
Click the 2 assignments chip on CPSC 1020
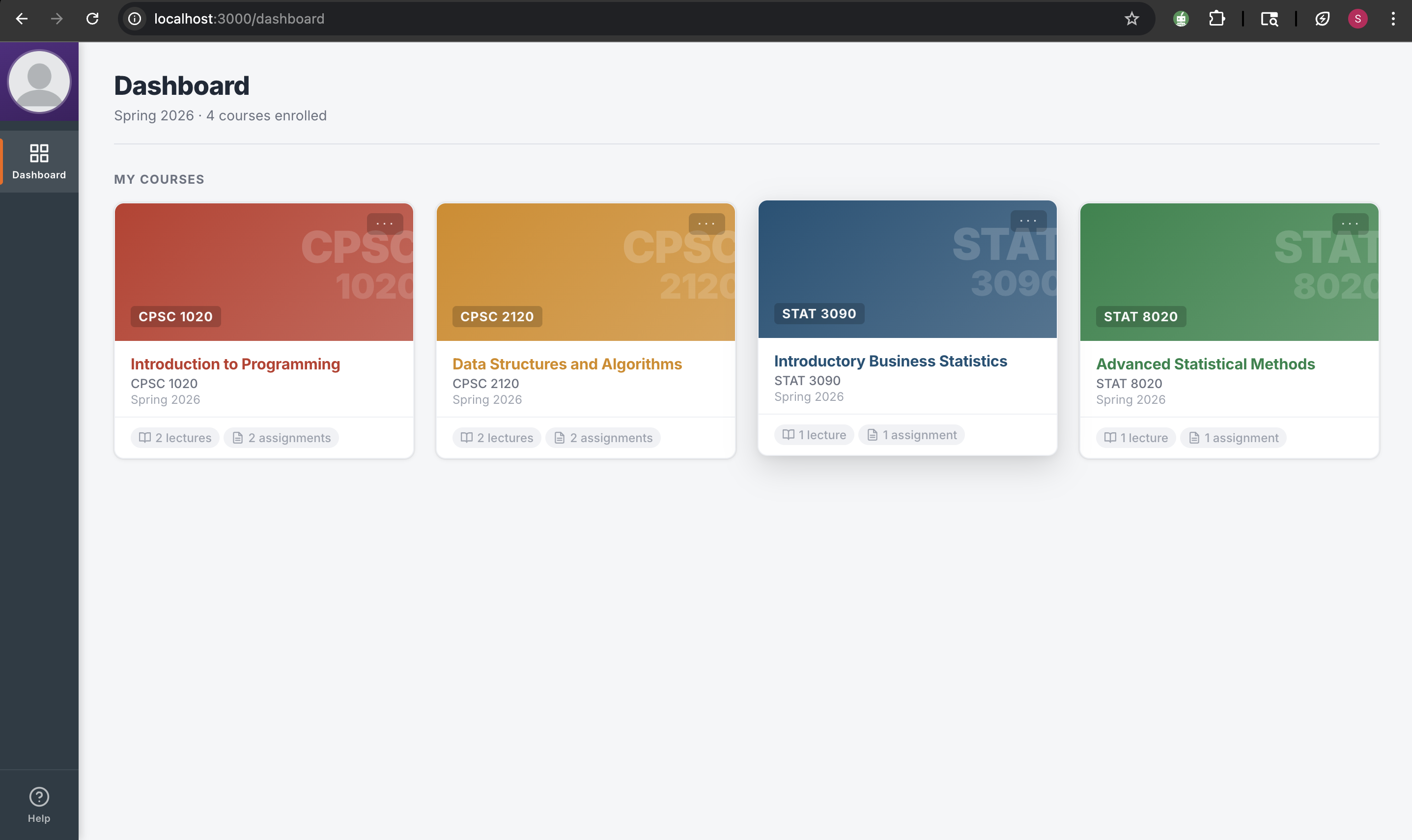coord(281,438)
